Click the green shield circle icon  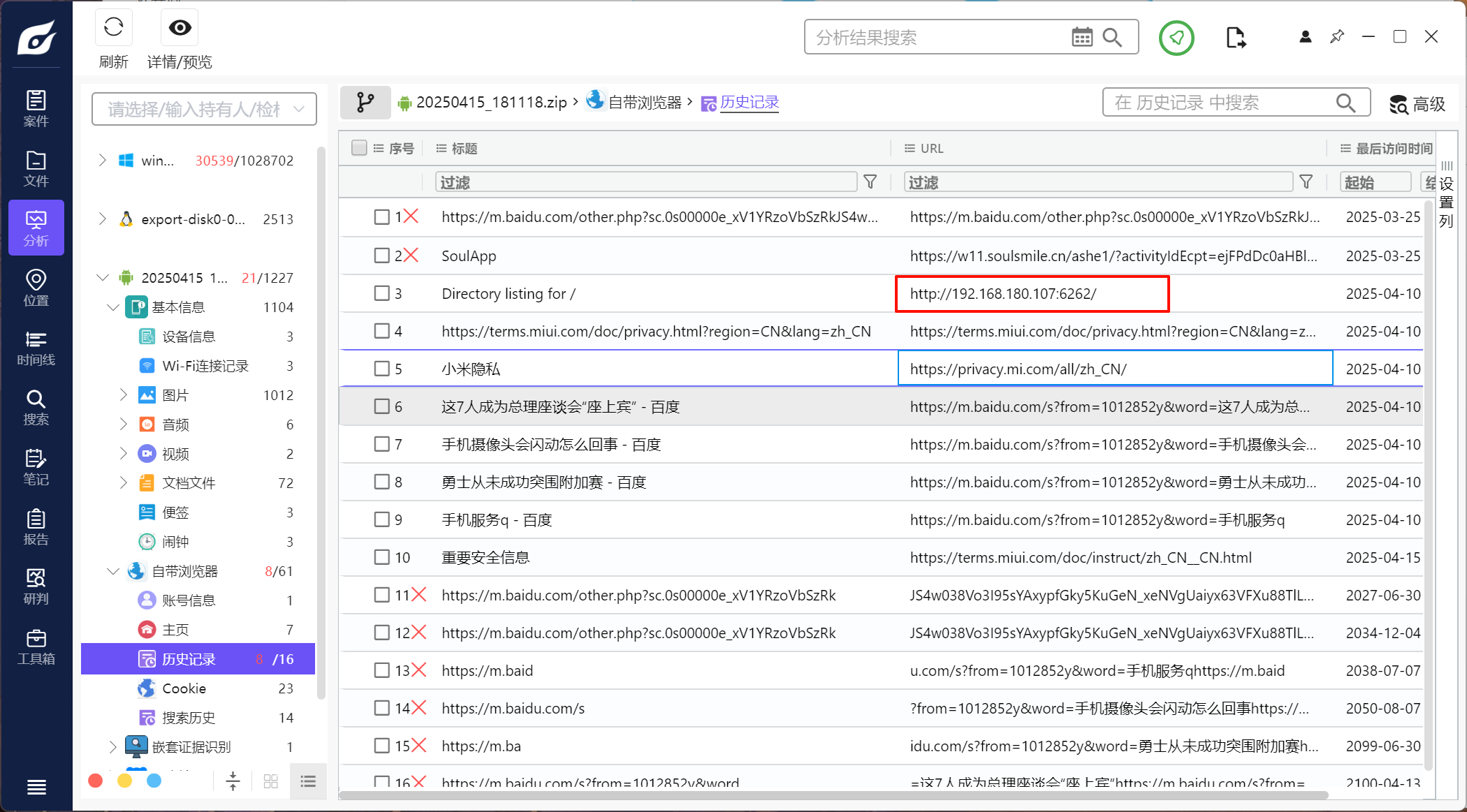(1176, 38)
